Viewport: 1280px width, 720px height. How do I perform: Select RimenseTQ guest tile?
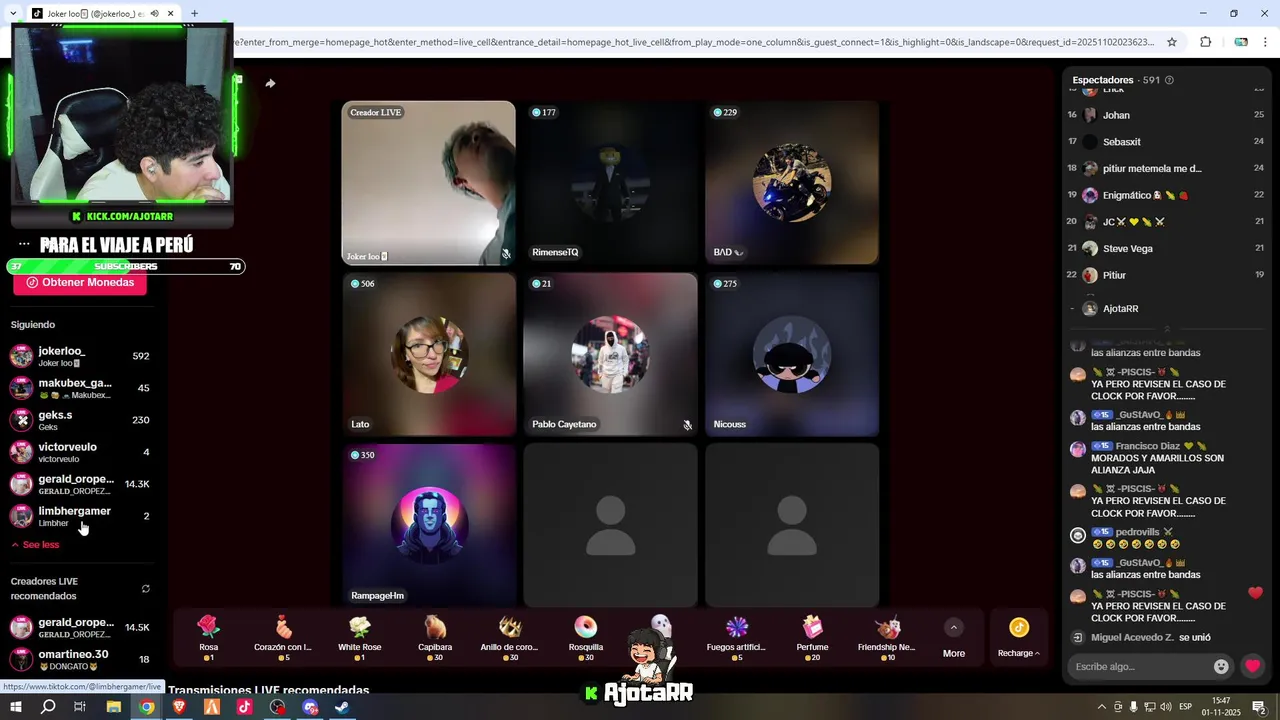click(x=610, y=183)
